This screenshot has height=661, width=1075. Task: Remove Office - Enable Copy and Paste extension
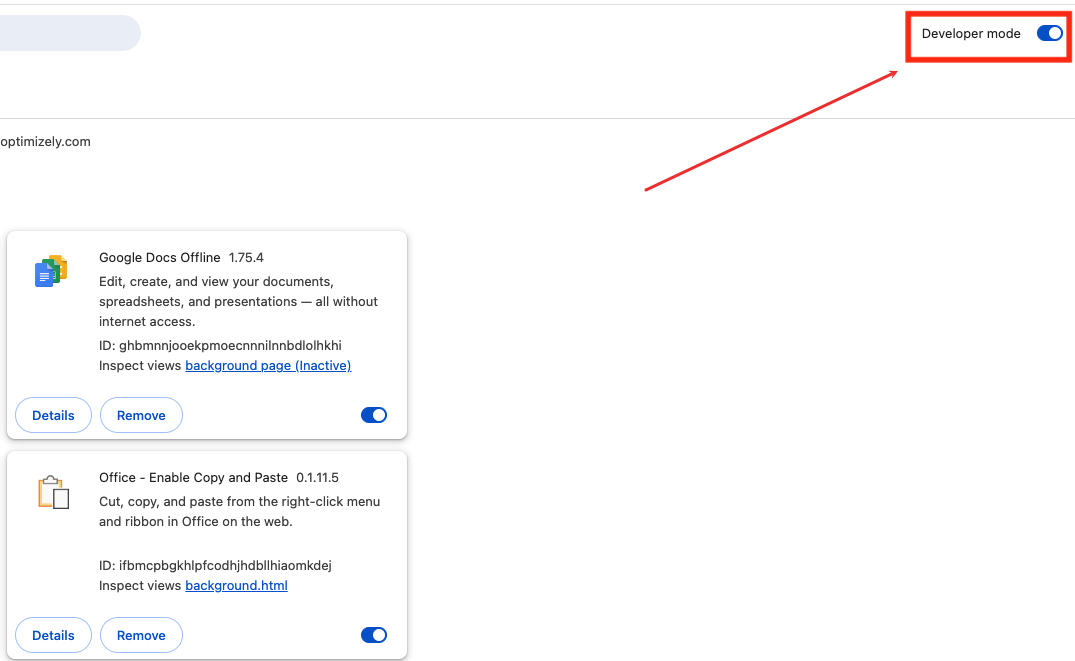point(141,635)
